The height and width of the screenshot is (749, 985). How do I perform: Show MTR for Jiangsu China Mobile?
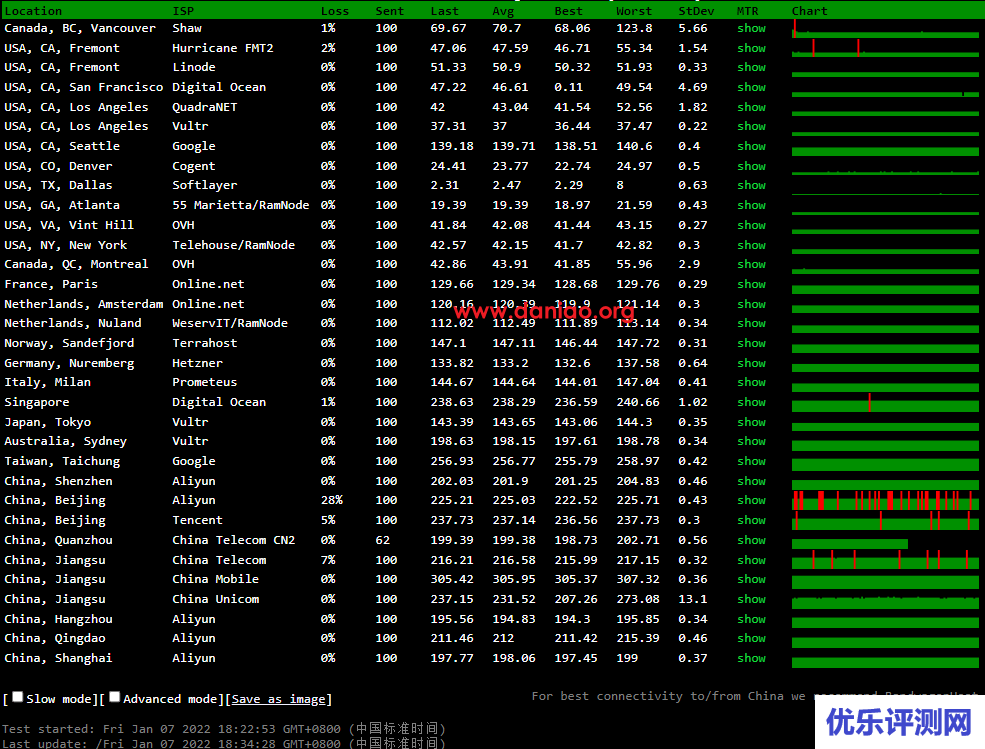pos(751,579)
